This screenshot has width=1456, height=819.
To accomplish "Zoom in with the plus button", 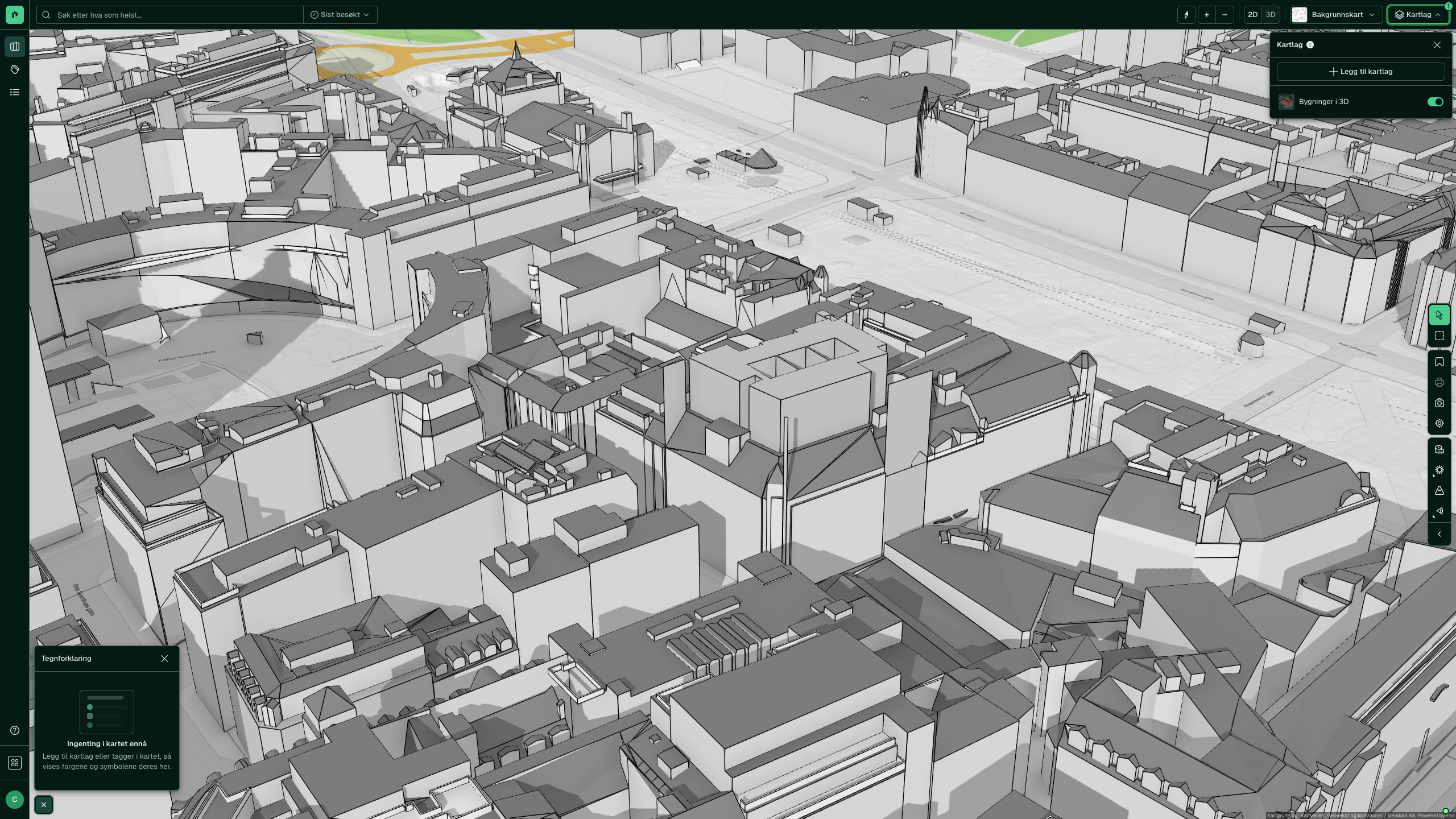I will (x=1206, y=15).
